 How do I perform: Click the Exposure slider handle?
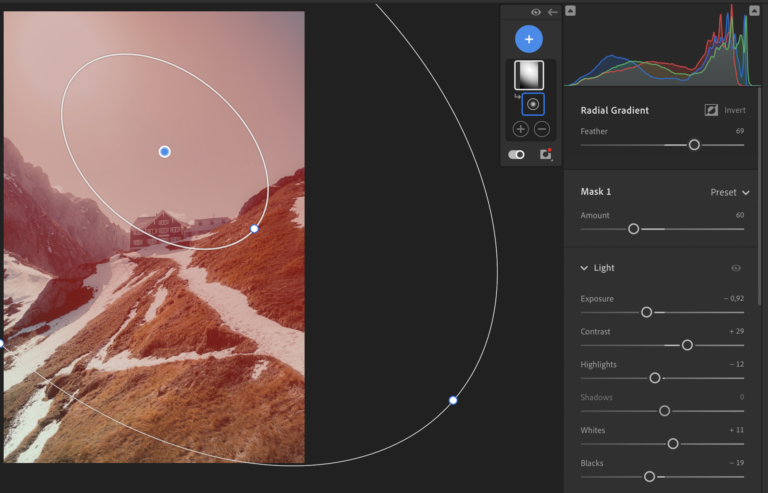point(646,312)
